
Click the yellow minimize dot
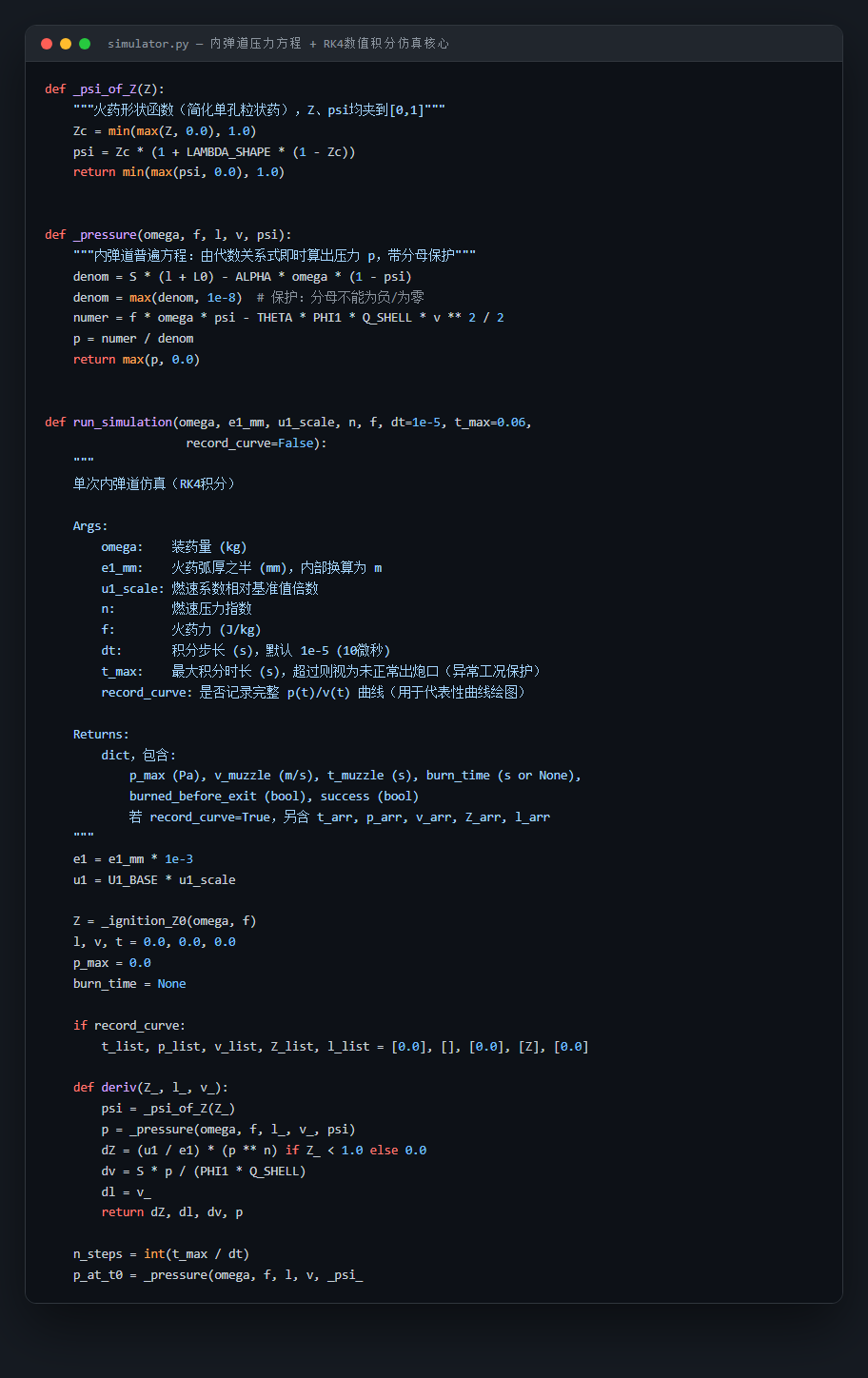tap(66, 44)
